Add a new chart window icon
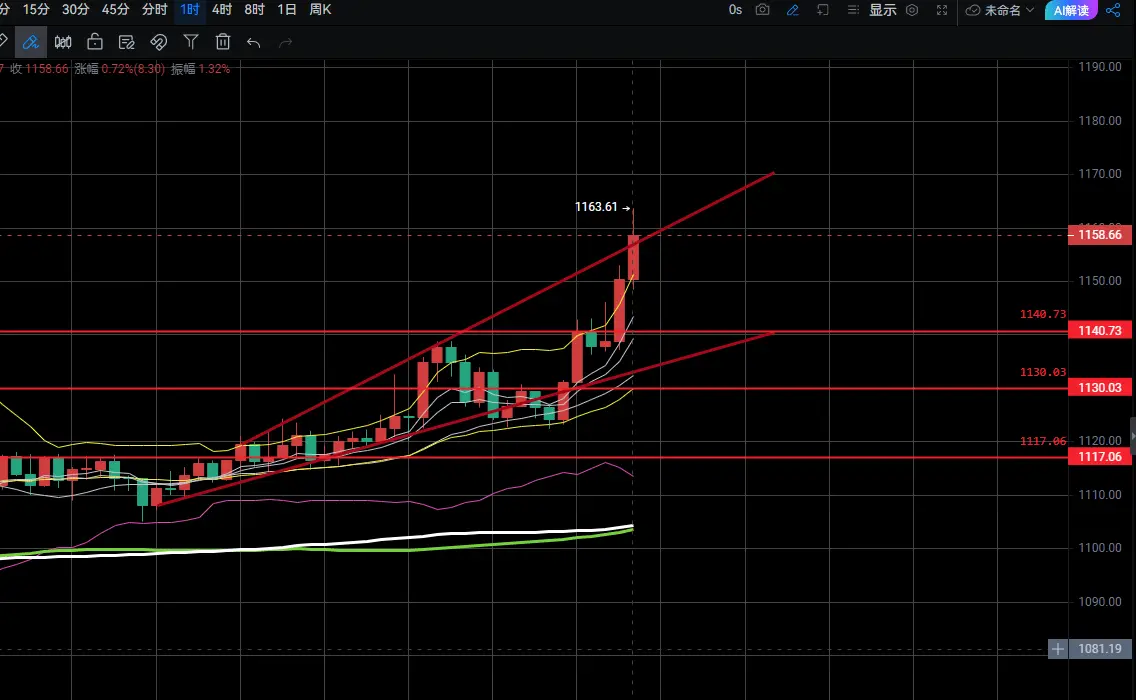 [823, 10]
